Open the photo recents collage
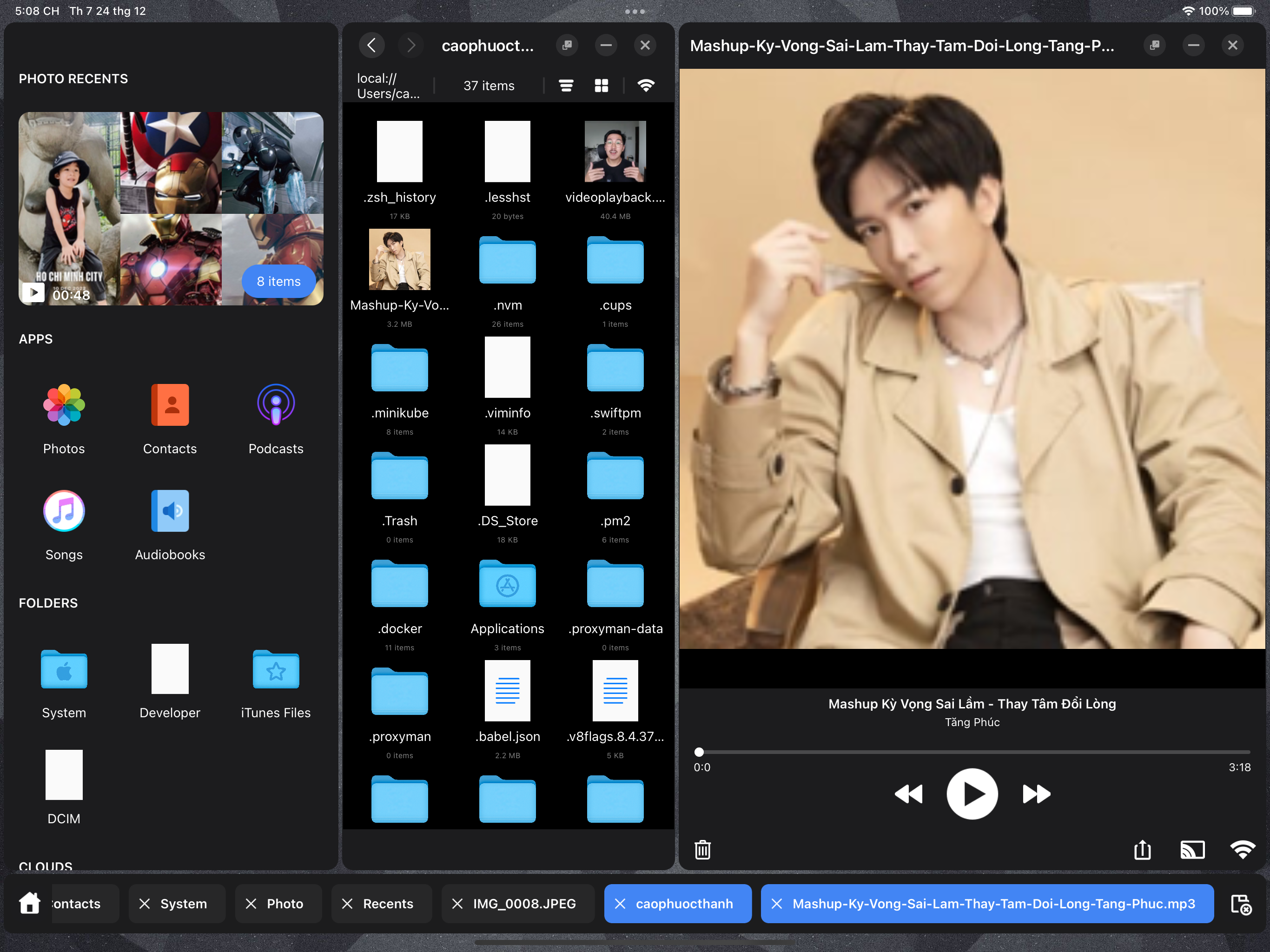Image resolution: width=1270 pixels, height=952 pixels. pyautogui.click(x=171, y=208)
